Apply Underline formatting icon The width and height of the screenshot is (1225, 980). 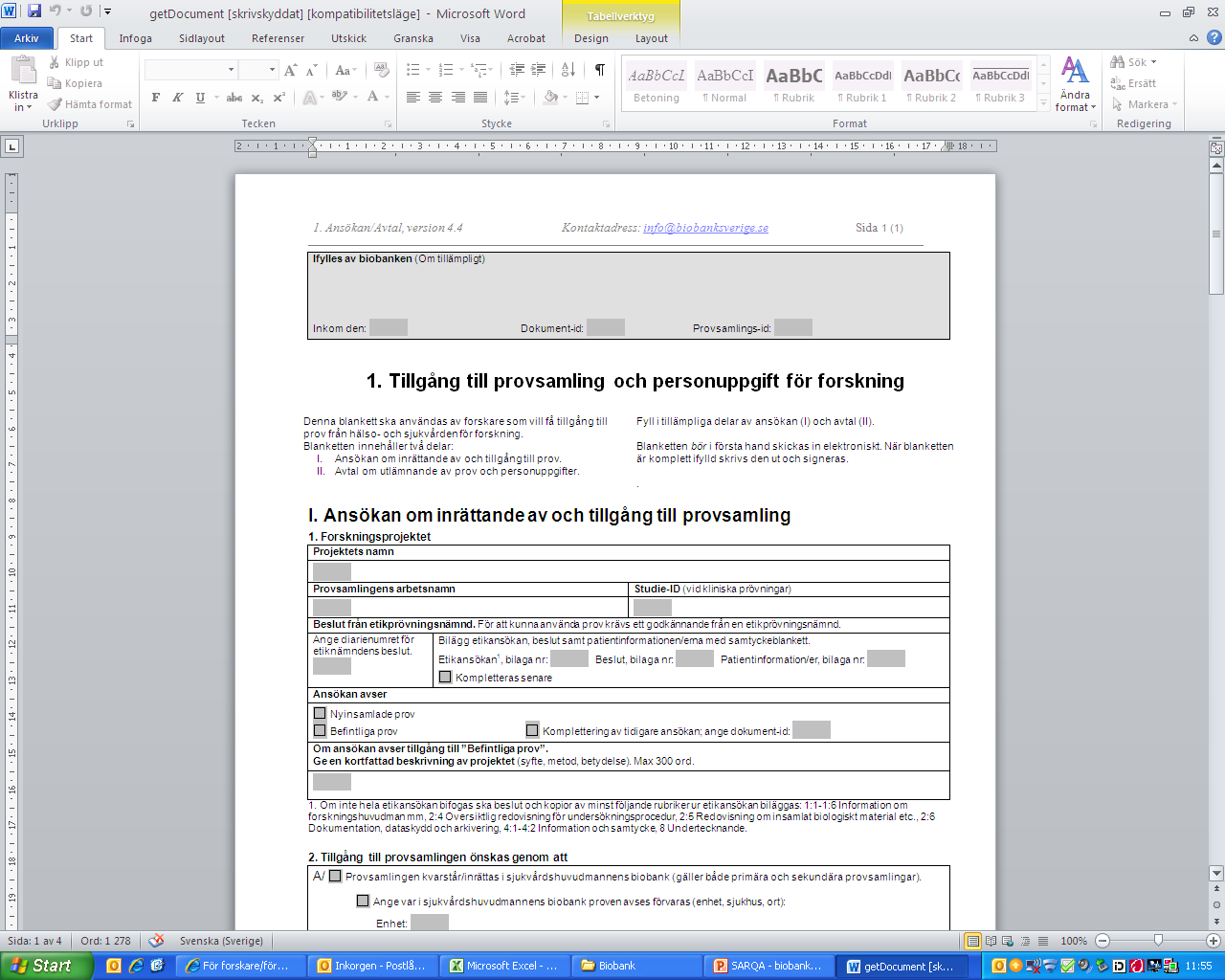(x=200, y=98)
